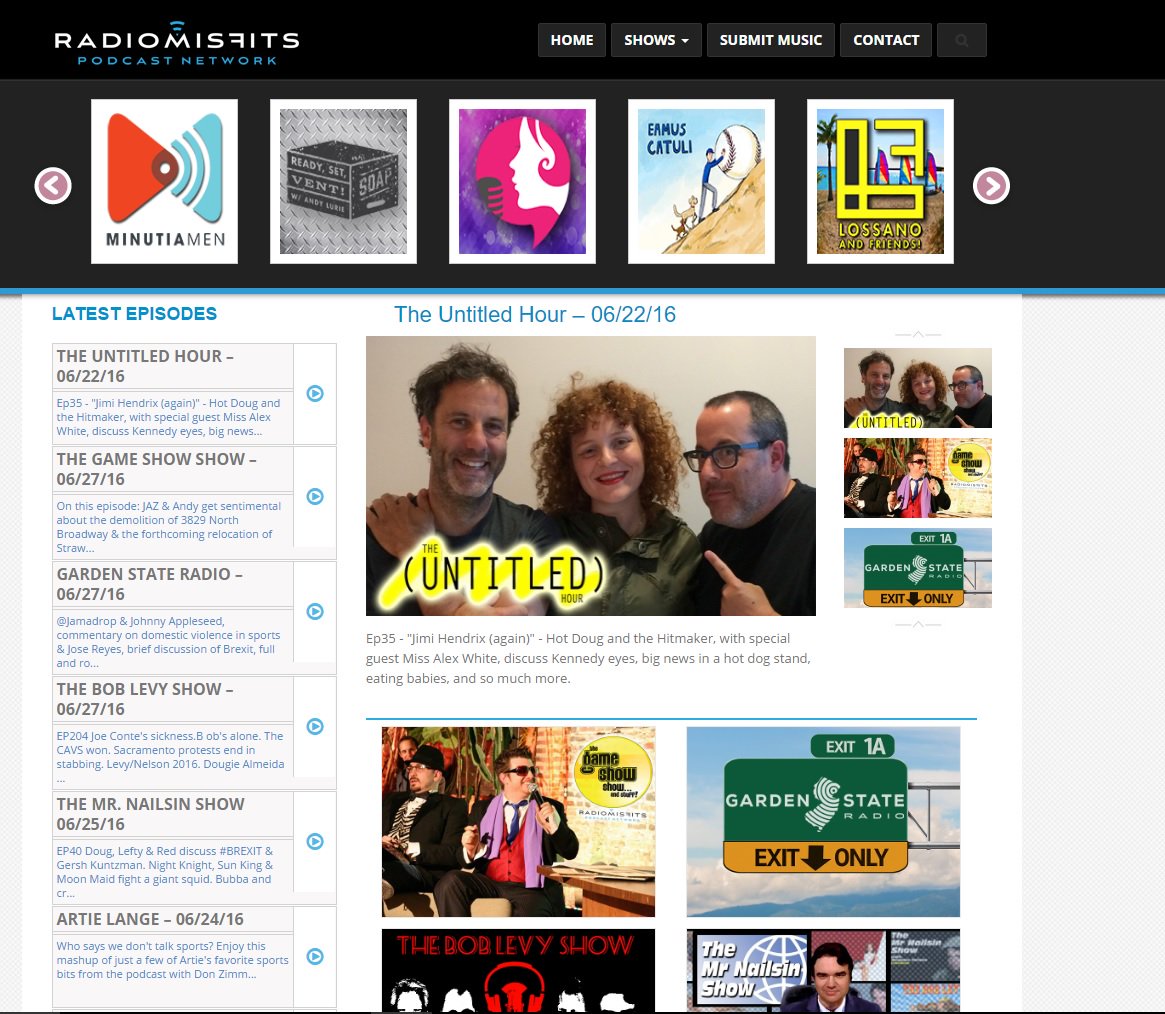Click the 'Ep35 - Jimi Hendrix (again)' sidebar description
Screen dimensions: 1165x1014
tap(169, 417)
